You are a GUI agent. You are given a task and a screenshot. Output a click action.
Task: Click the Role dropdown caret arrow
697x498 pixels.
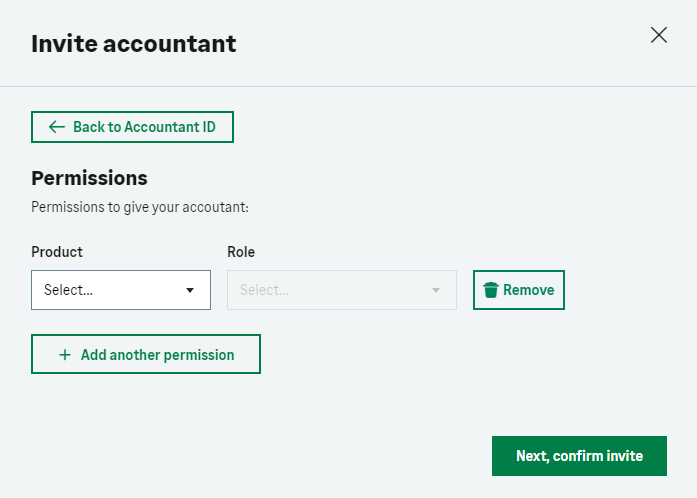(436, 291)
